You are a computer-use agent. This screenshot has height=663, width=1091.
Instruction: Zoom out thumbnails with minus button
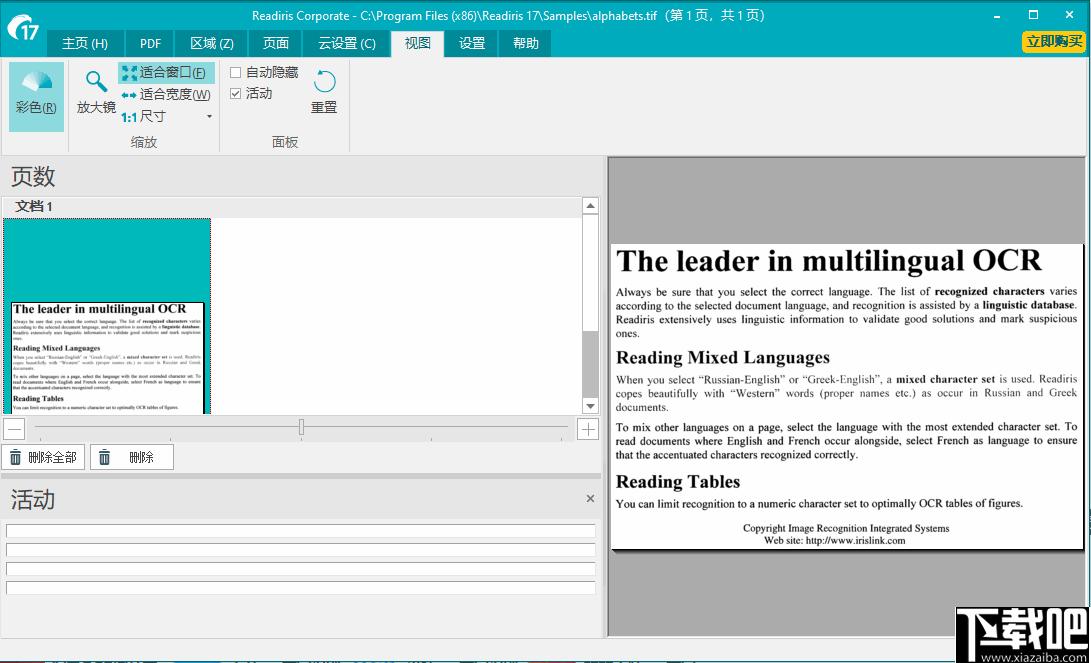coord(14,429)
